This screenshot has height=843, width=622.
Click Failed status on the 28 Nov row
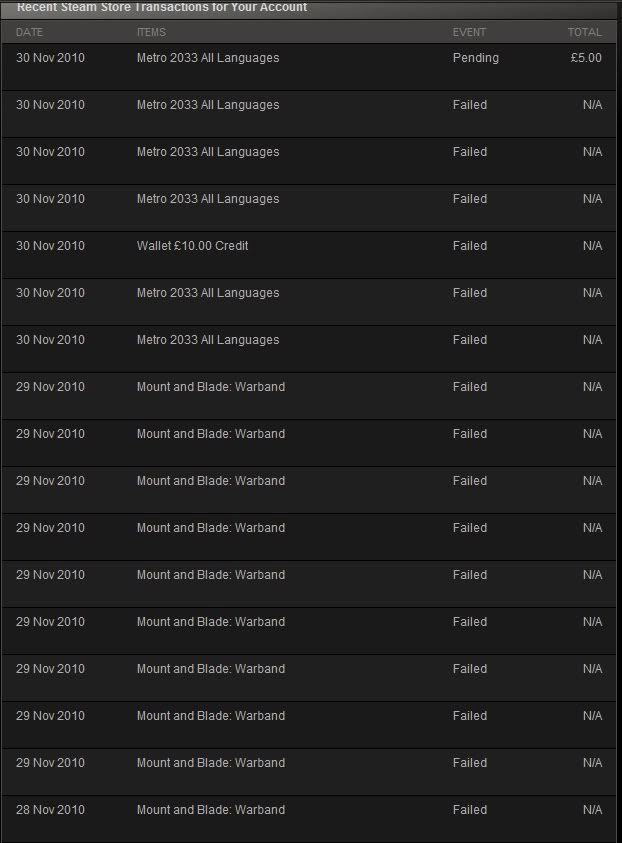tap(469, 810)
